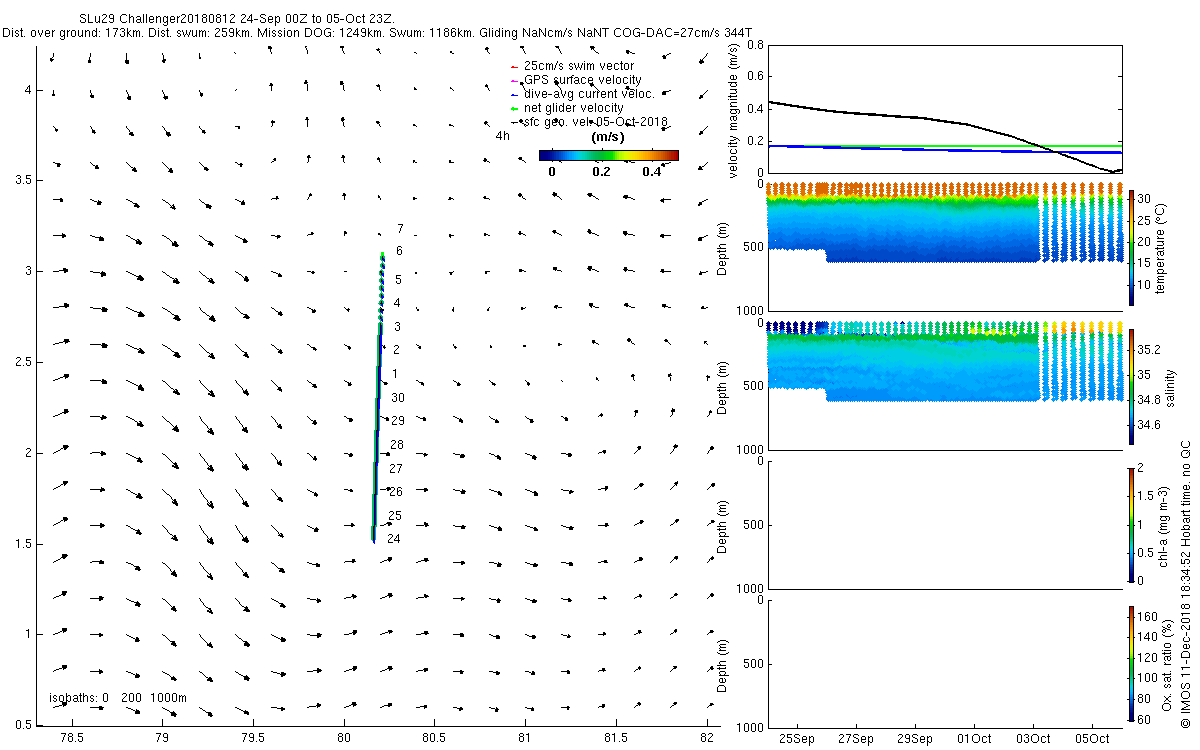Click the velocity (m/s) colorbar on the map
The width and height of the screenshot is (1200, 750).
tap(608, 155)
